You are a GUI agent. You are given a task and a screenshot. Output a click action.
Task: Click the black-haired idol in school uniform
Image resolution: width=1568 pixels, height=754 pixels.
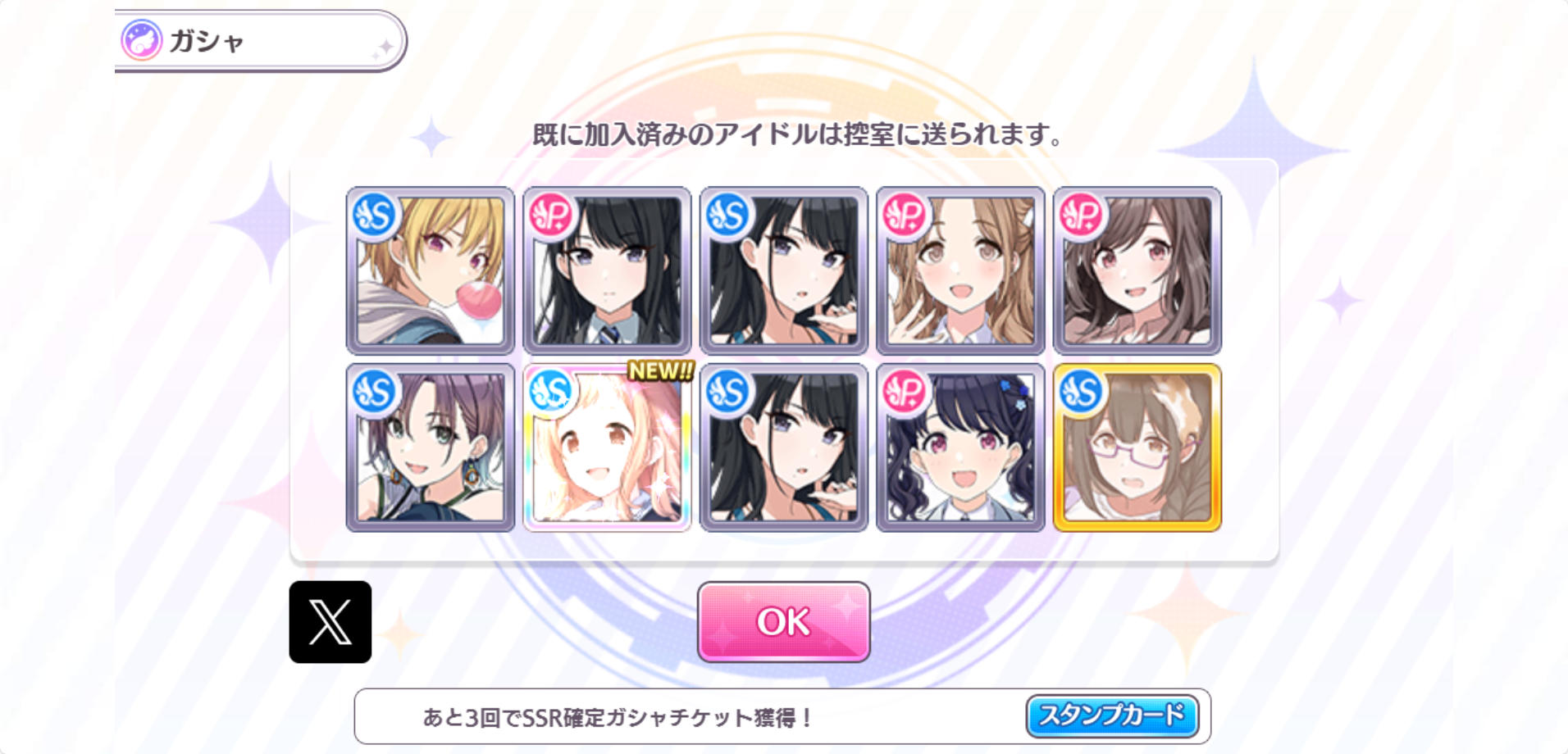tap(607, 270)
